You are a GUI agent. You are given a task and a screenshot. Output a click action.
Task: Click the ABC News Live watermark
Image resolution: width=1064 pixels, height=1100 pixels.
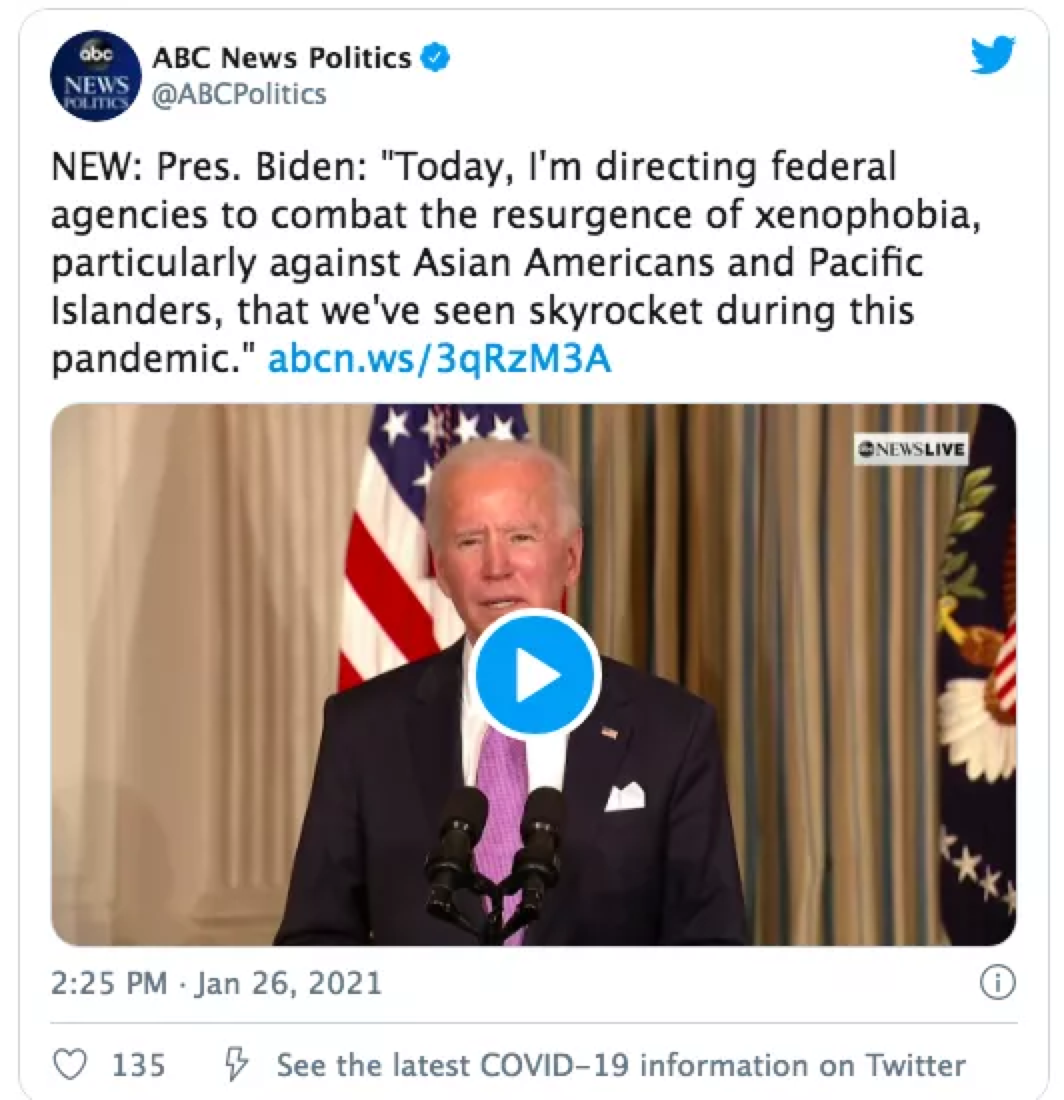tap(911, 449)
